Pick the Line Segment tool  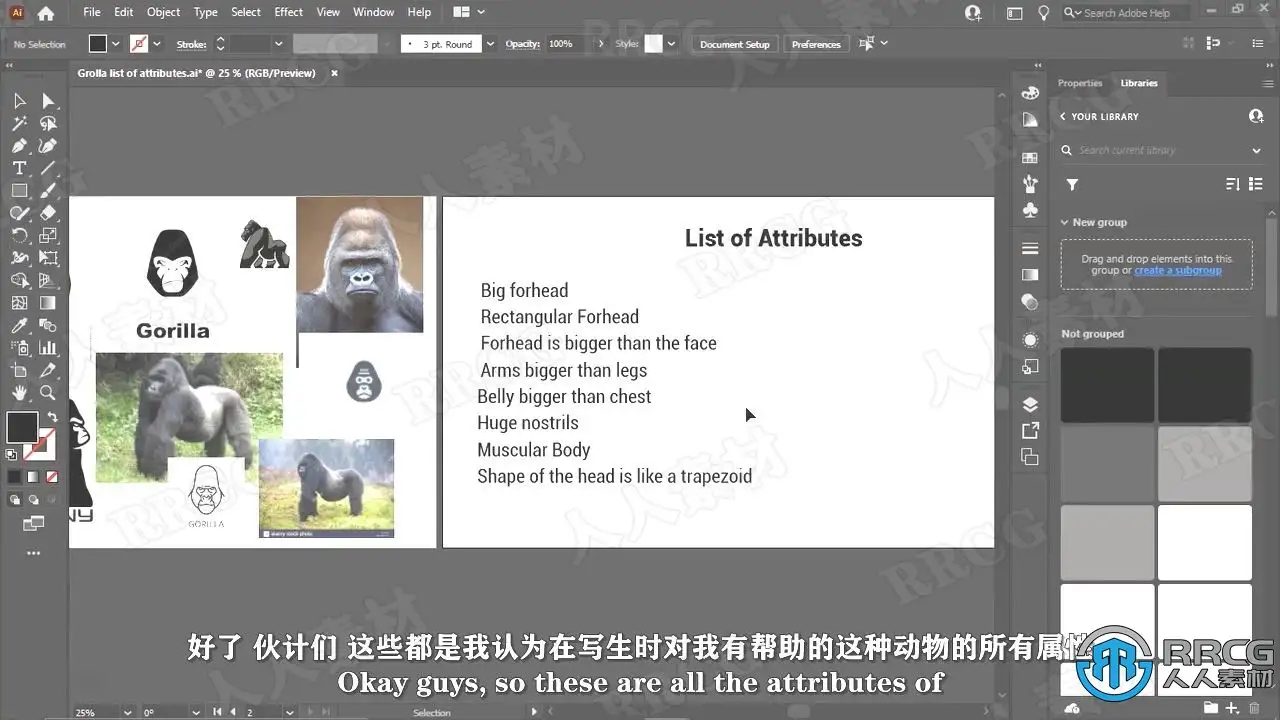47,168
